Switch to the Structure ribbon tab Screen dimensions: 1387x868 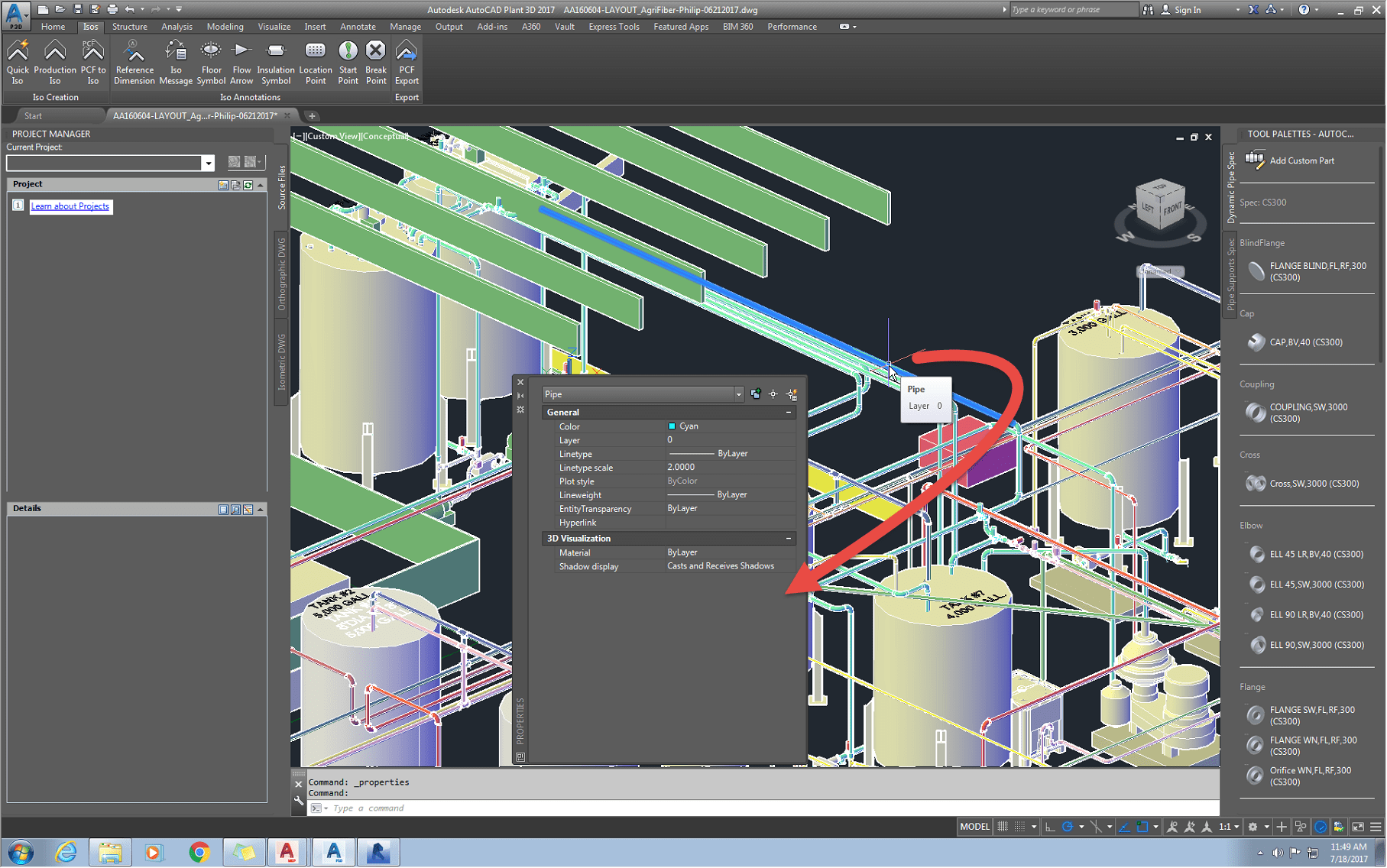click(130, 27)
